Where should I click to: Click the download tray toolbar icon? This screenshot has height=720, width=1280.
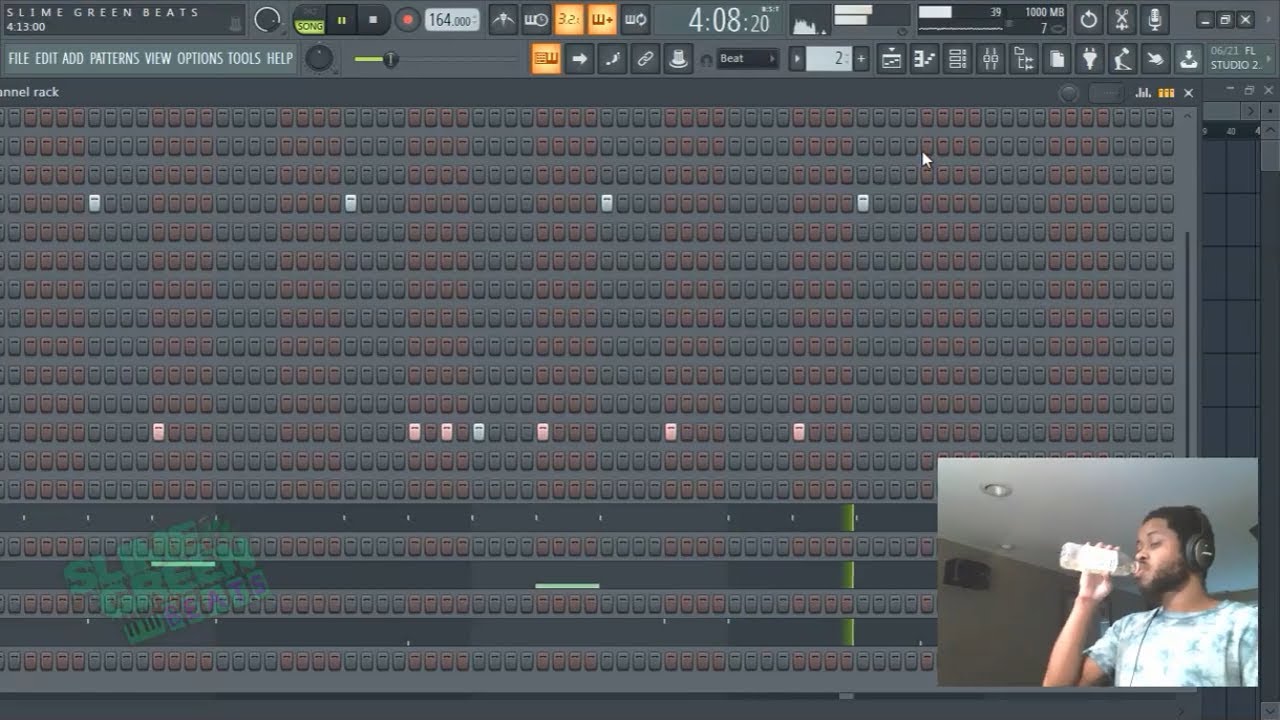click(1188, 59)
